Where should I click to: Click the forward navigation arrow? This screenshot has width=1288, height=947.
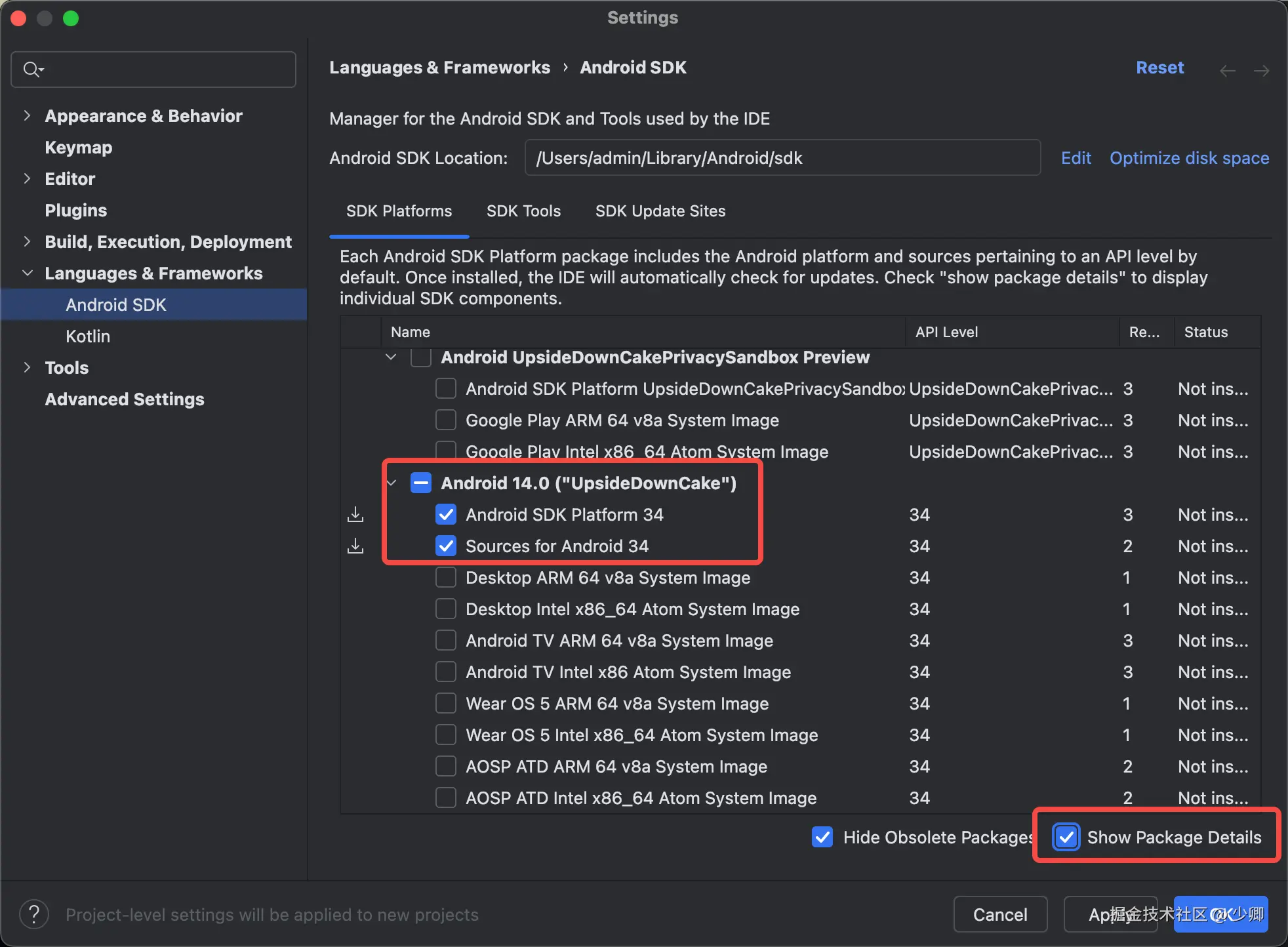(1261, 70)
